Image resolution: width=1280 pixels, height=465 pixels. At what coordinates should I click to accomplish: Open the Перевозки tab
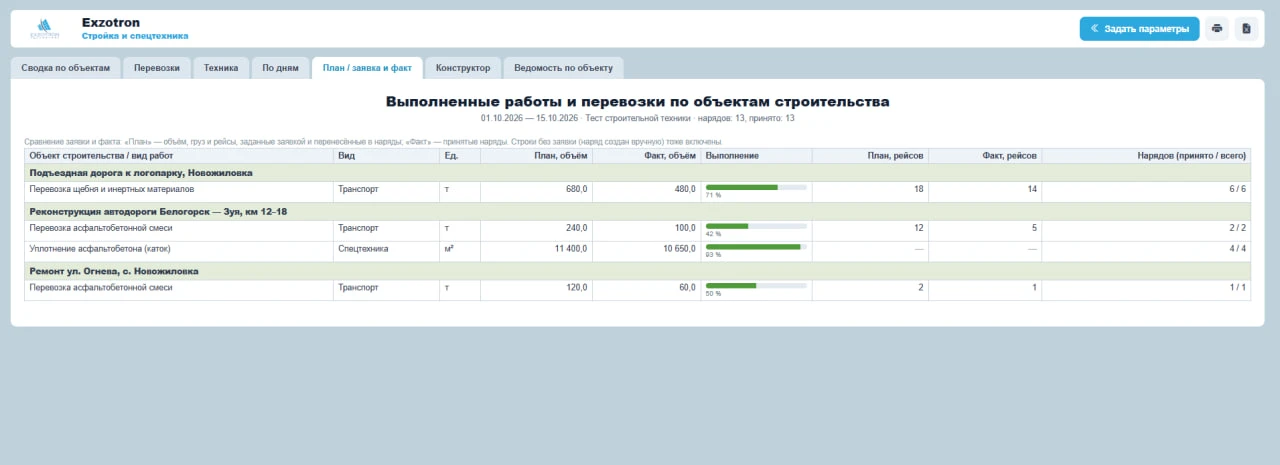point(157,68)
